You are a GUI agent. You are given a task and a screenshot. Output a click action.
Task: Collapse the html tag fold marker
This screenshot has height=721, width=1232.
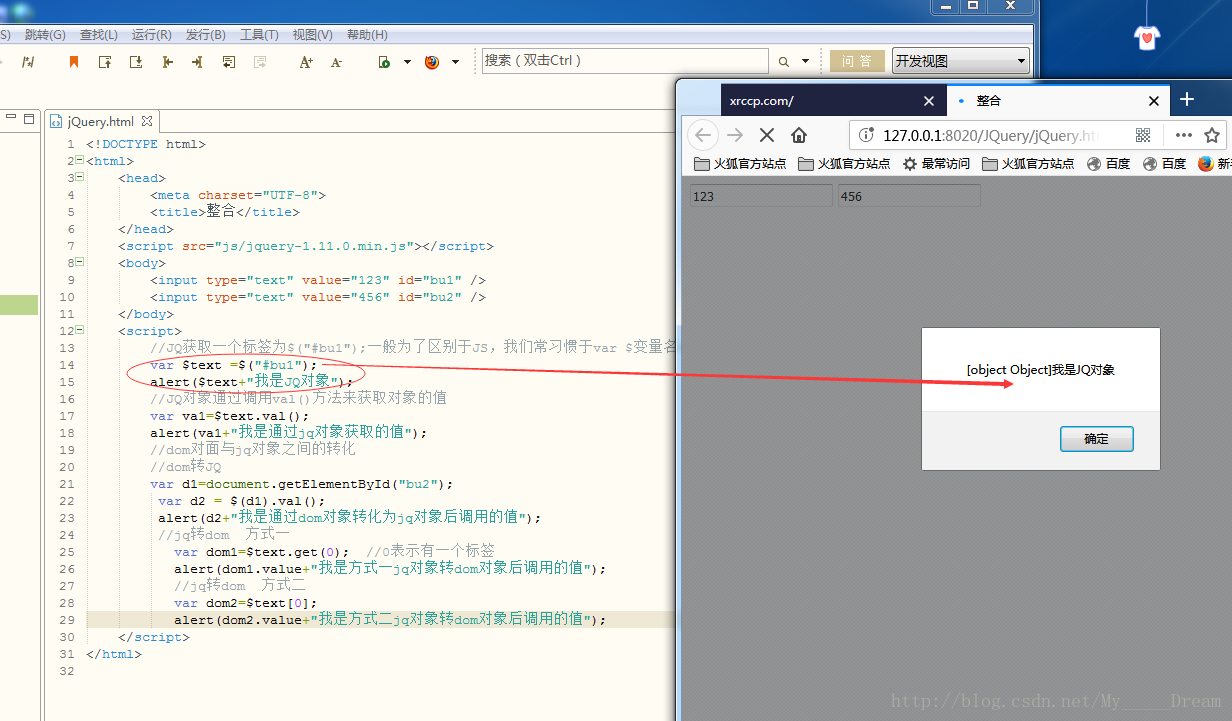(79, 161)
